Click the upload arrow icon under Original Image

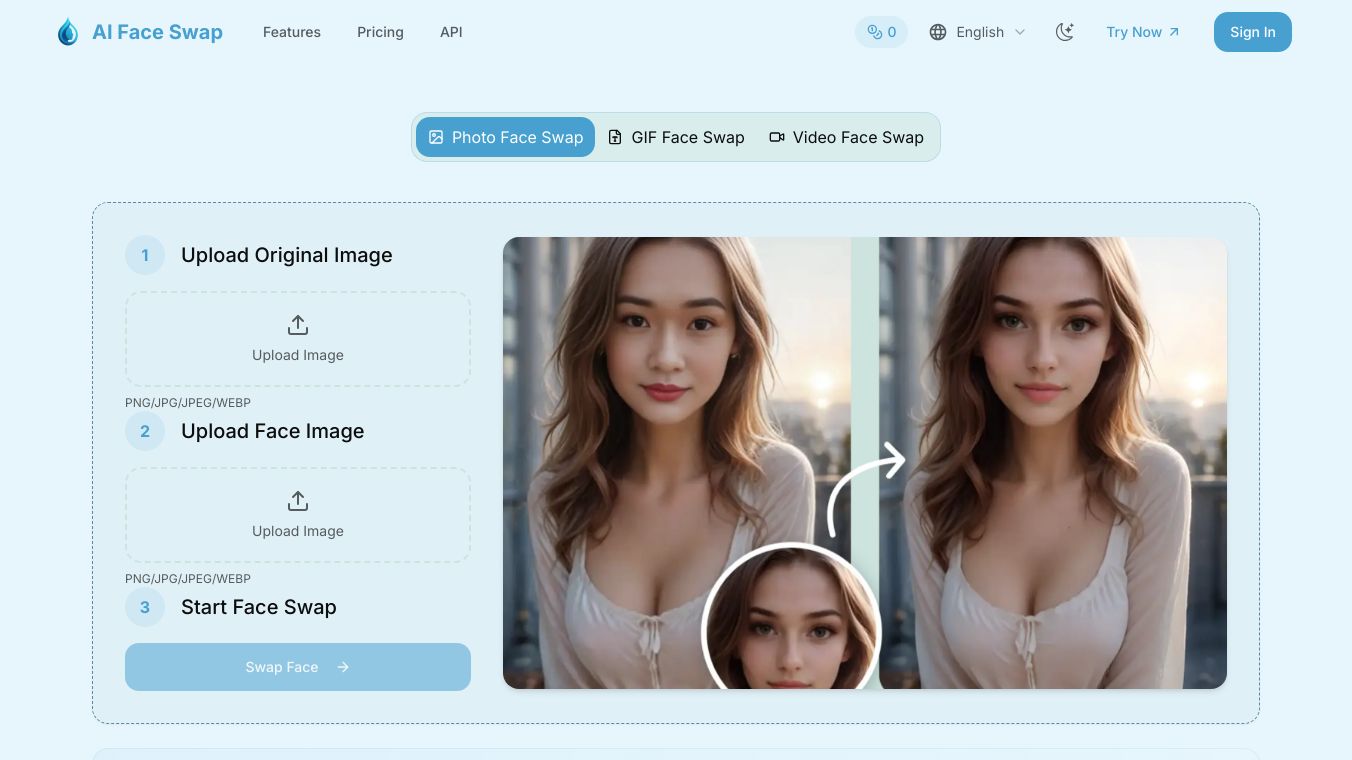pyautogui.click(x=298, y=325)
